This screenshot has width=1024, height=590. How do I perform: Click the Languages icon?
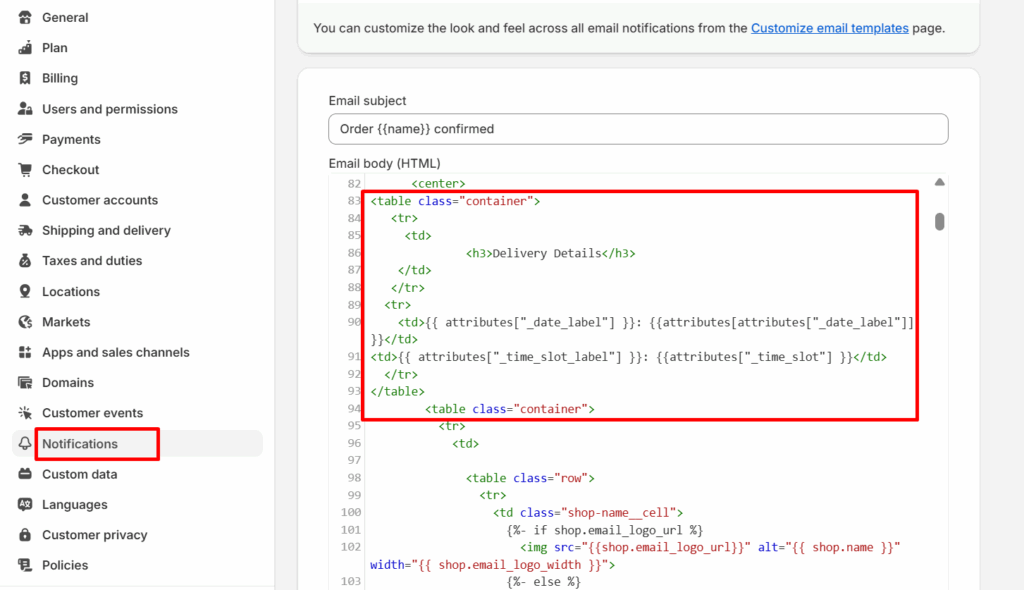(25, 505)
